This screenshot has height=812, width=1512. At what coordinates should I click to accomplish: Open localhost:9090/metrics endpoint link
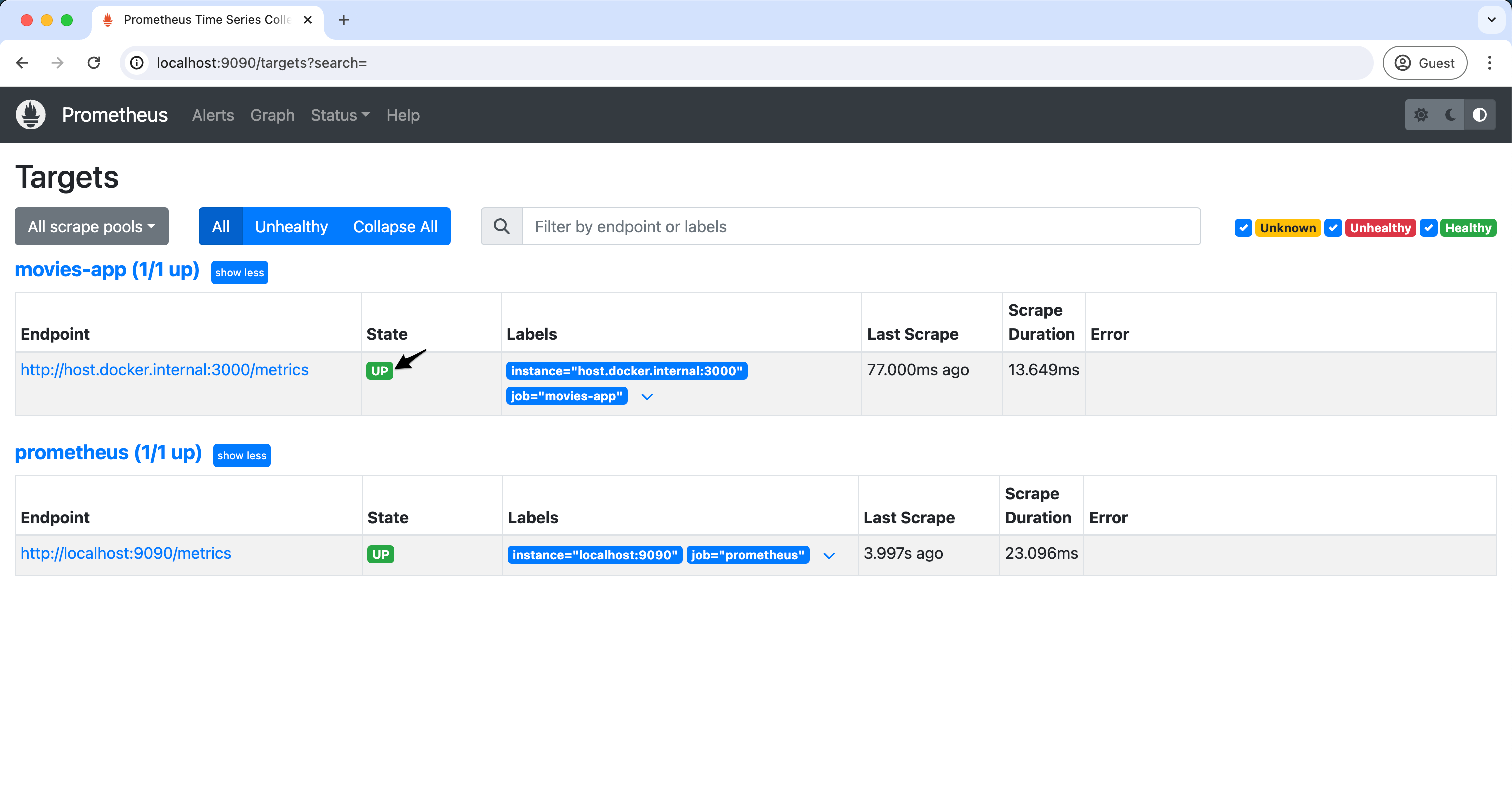click(x=126, y=553)
